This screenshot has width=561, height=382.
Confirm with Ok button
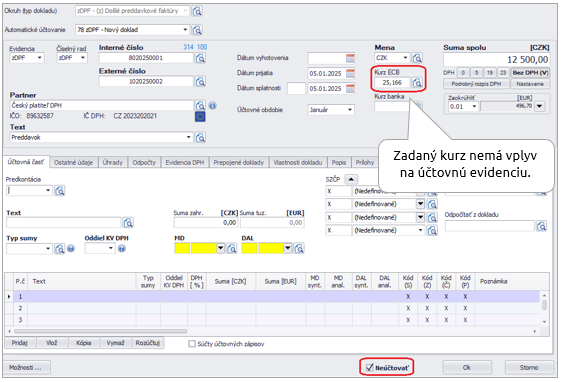[x=467, y=367]
